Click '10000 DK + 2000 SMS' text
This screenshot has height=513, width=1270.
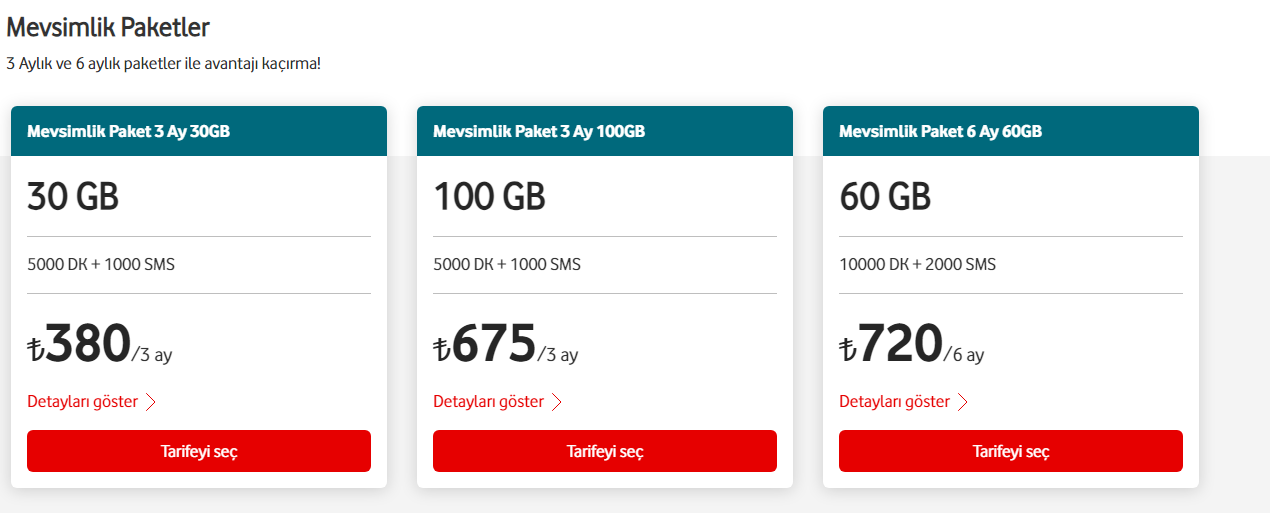(917, 265)
